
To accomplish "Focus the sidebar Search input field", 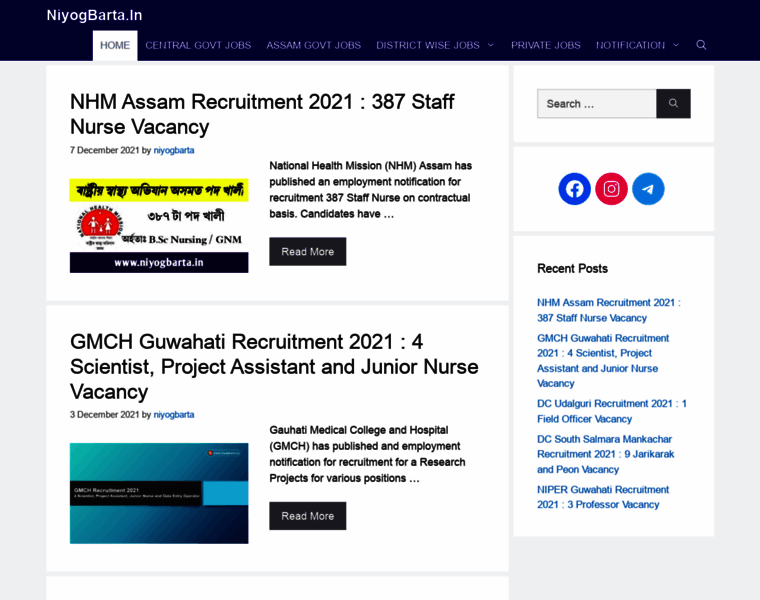I will 597,104.
